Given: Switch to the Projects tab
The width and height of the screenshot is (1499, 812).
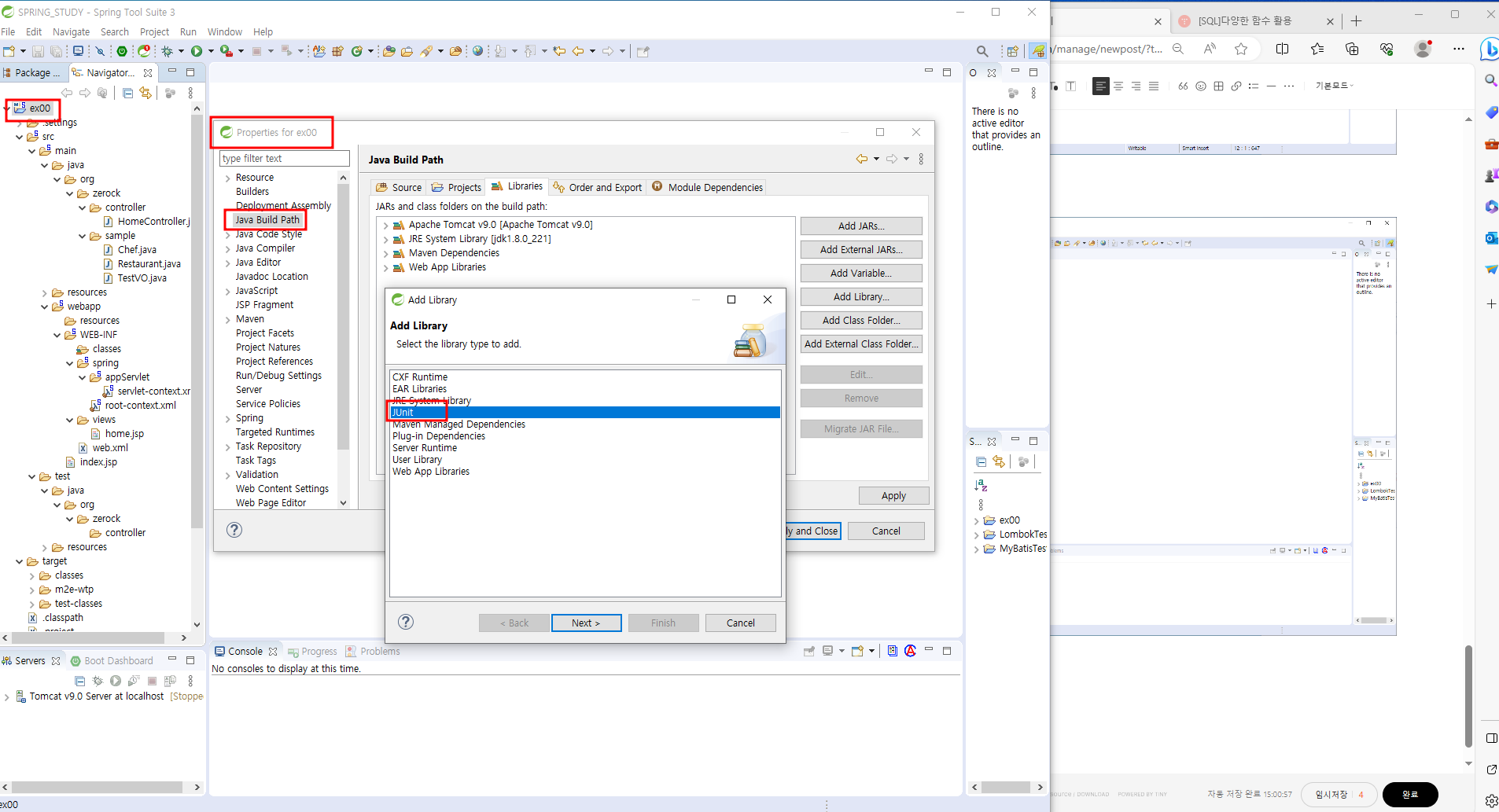Looking at the screenshot, I should click(456, 187).
